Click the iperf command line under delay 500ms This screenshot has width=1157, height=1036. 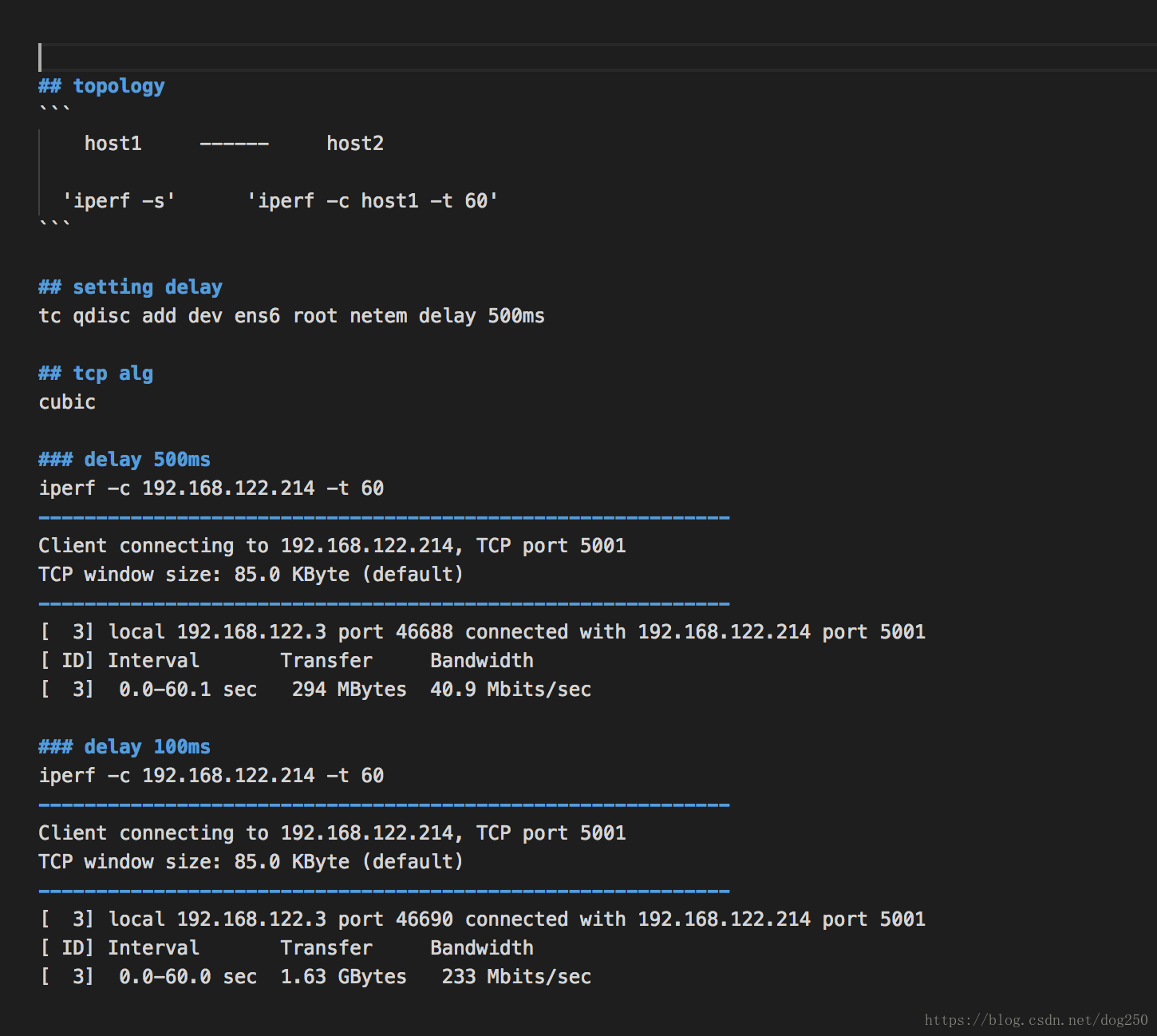pos(211,488)
